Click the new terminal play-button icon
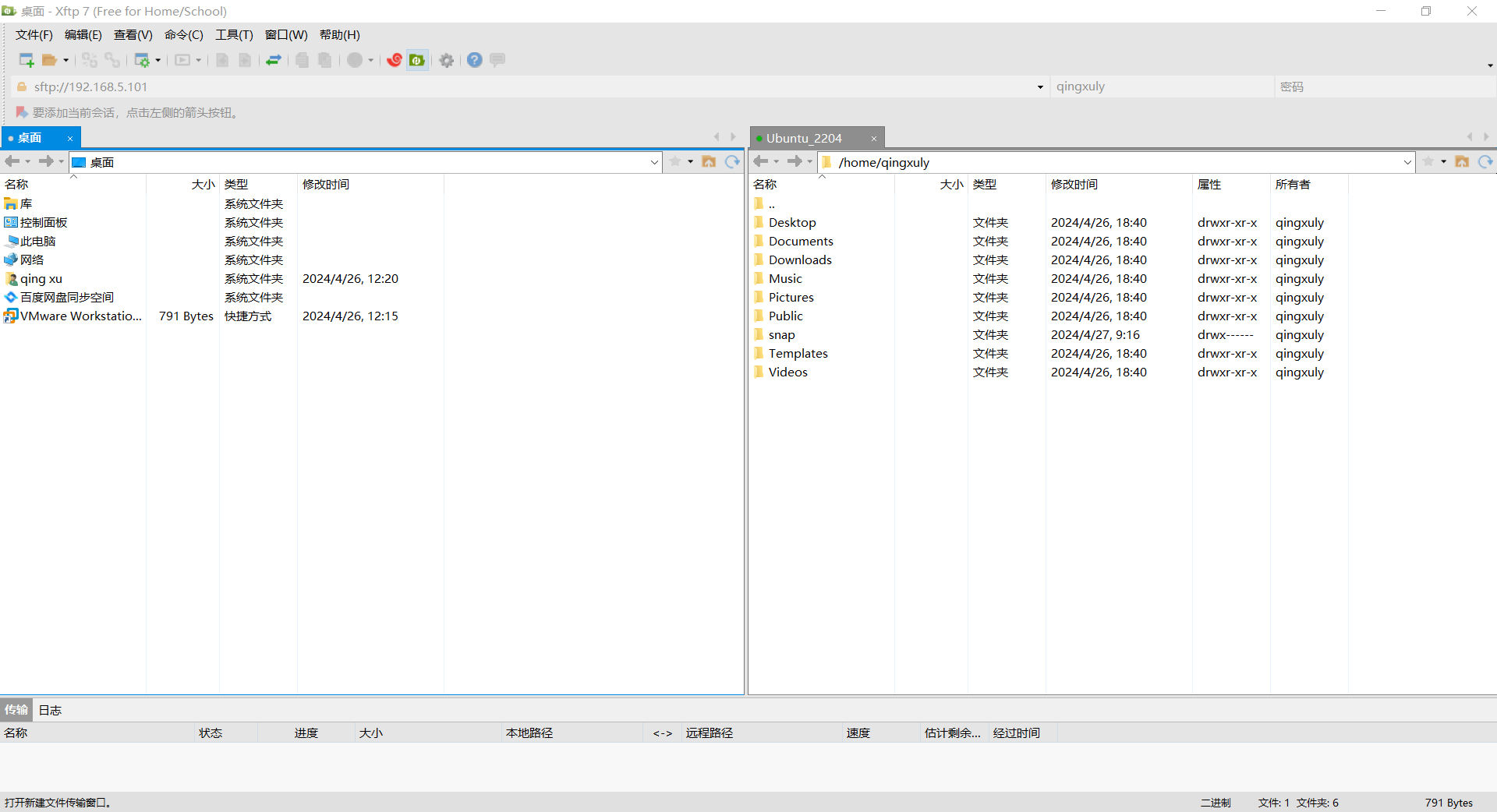The width and height of the screenshot is (1497, 812). coord(182,60)
